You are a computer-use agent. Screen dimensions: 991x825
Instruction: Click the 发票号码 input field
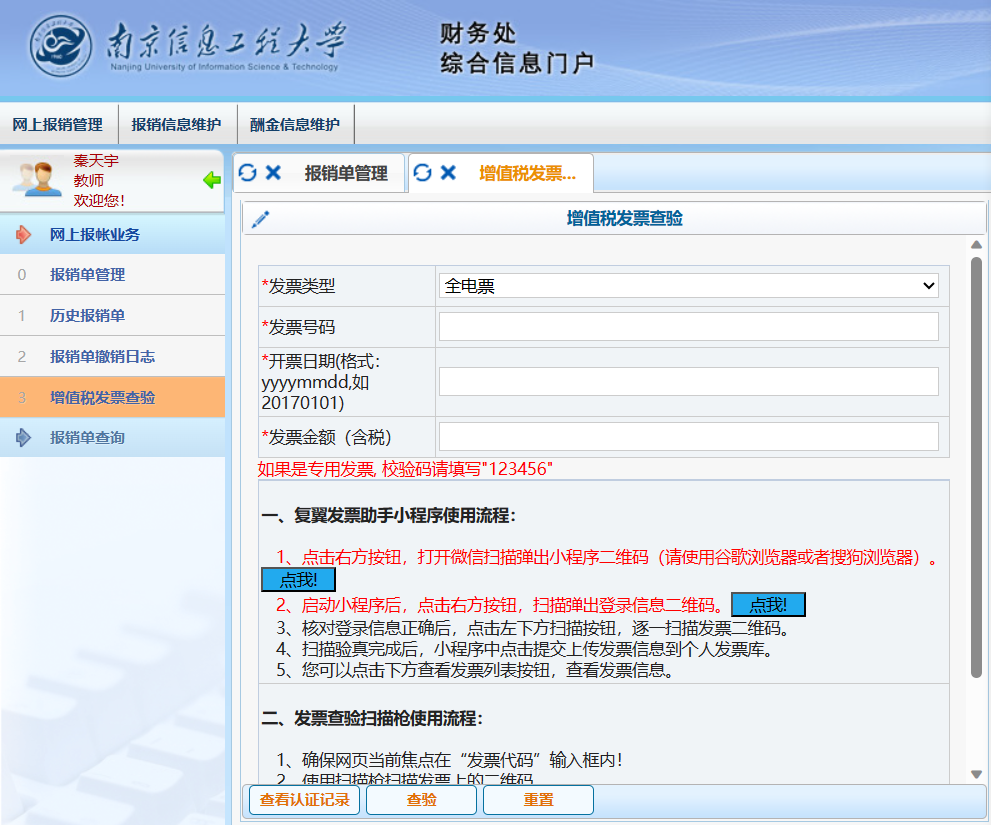[x=688, y=327]
